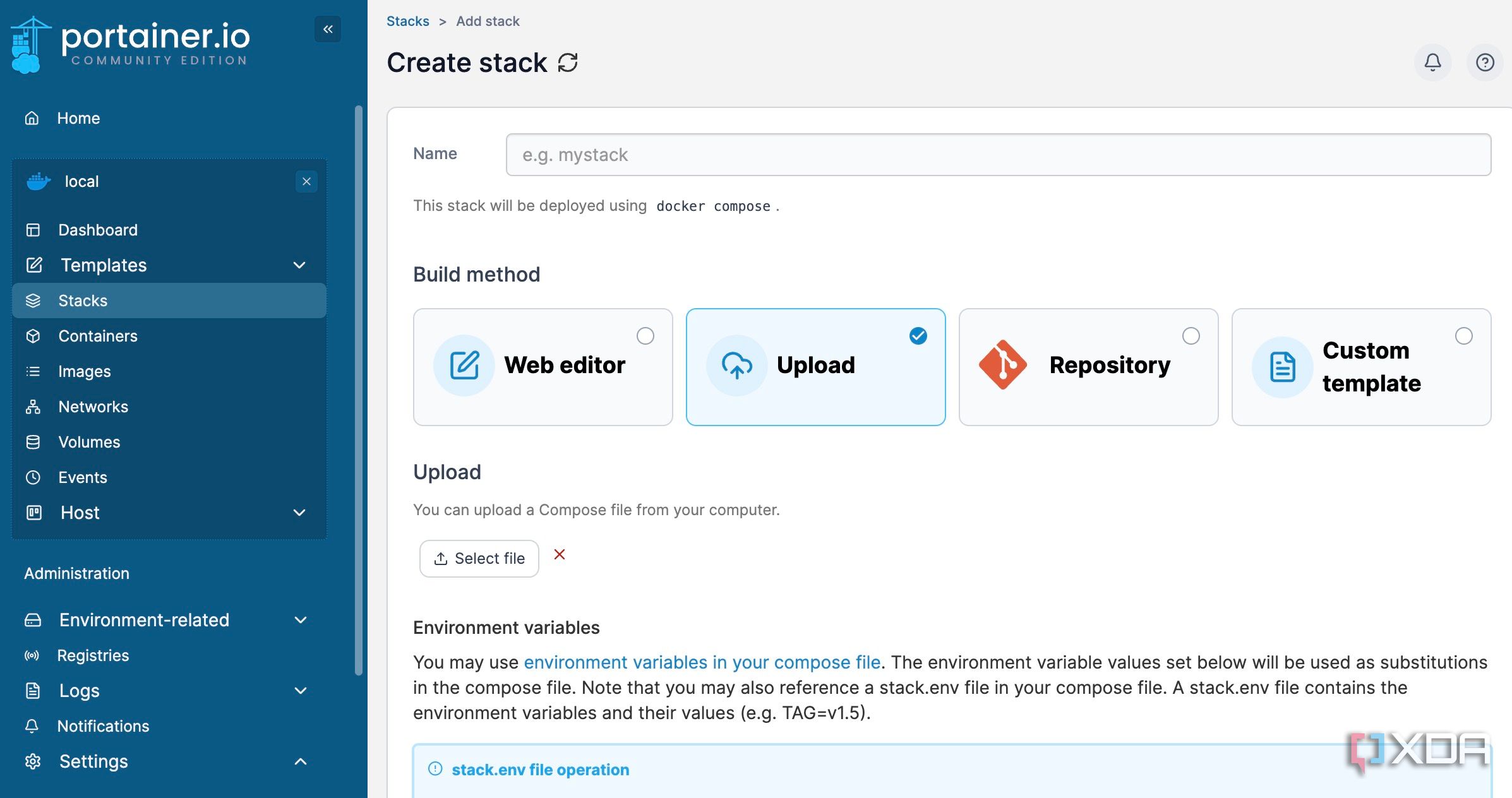Open Images in the sidebar
The image size is (1512, 798).
tap(169, 371)
